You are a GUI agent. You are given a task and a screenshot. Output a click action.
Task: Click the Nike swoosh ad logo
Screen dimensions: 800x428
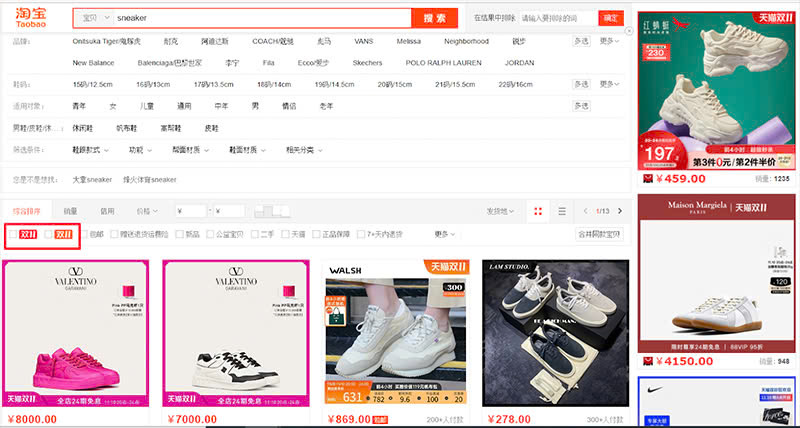[655, 389]
